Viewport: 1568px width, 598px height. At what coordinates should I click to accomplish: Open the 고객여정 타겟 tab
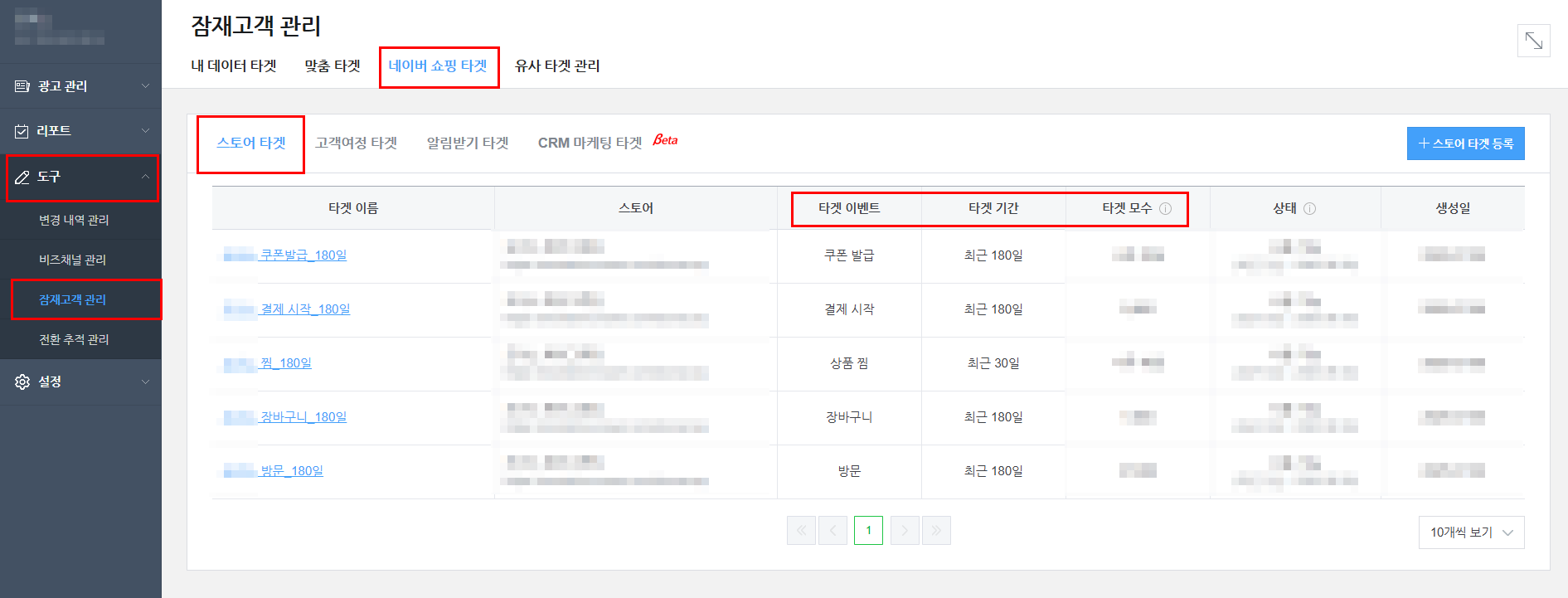(x=357, y=143)
